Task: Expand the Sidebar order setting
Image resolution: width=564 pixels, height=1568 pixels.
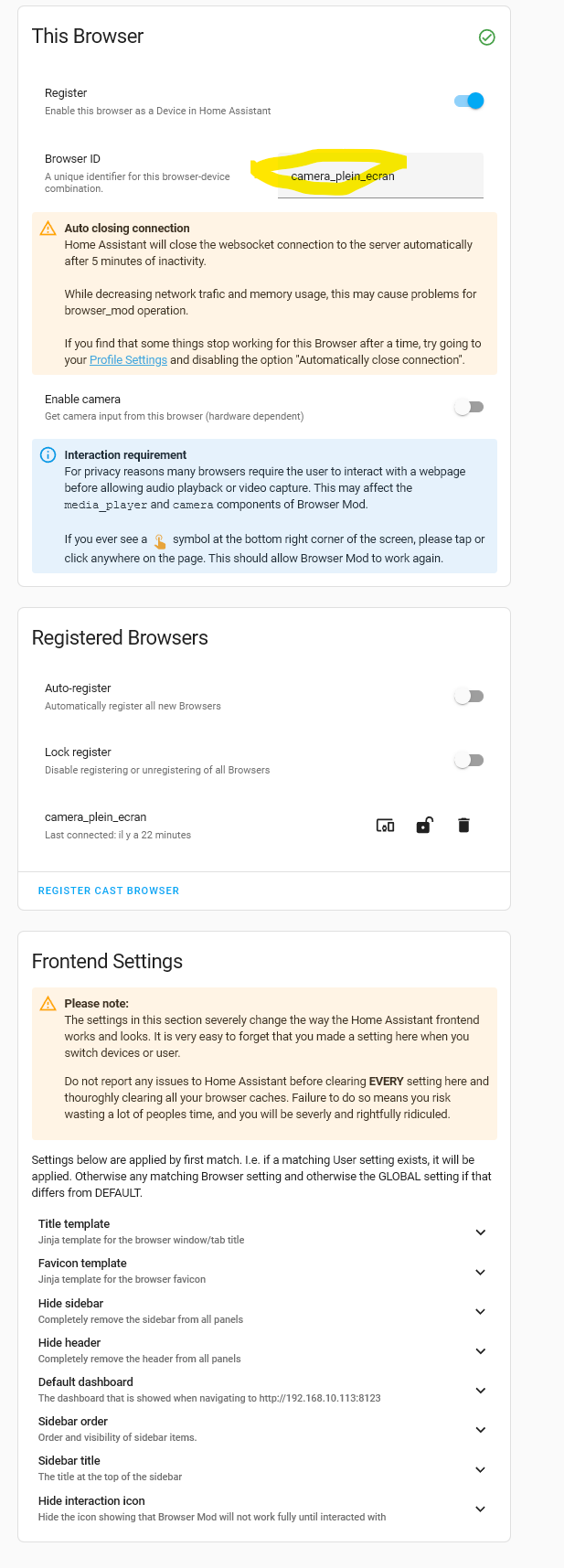Action: point(481,1430)
